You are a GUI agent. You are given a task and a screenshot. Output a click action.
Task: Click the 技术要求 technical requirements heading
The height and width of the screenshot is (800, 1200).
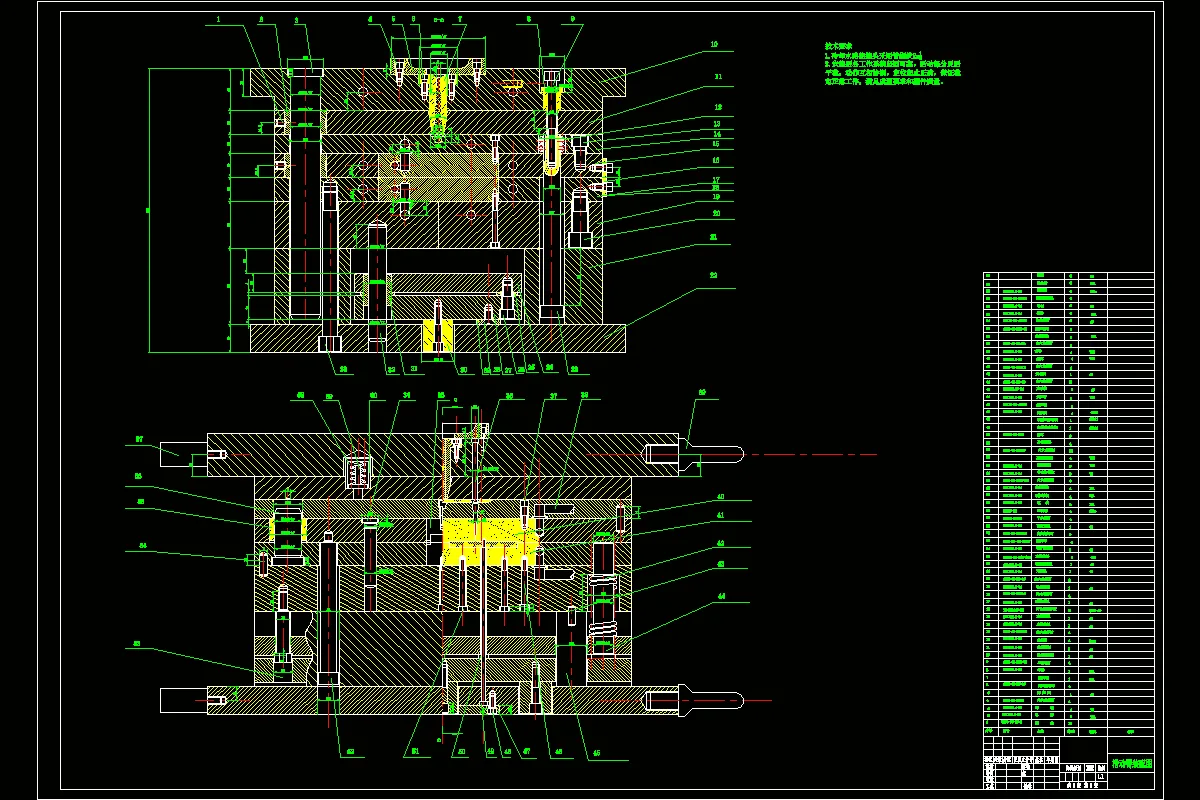coord(838,46)
